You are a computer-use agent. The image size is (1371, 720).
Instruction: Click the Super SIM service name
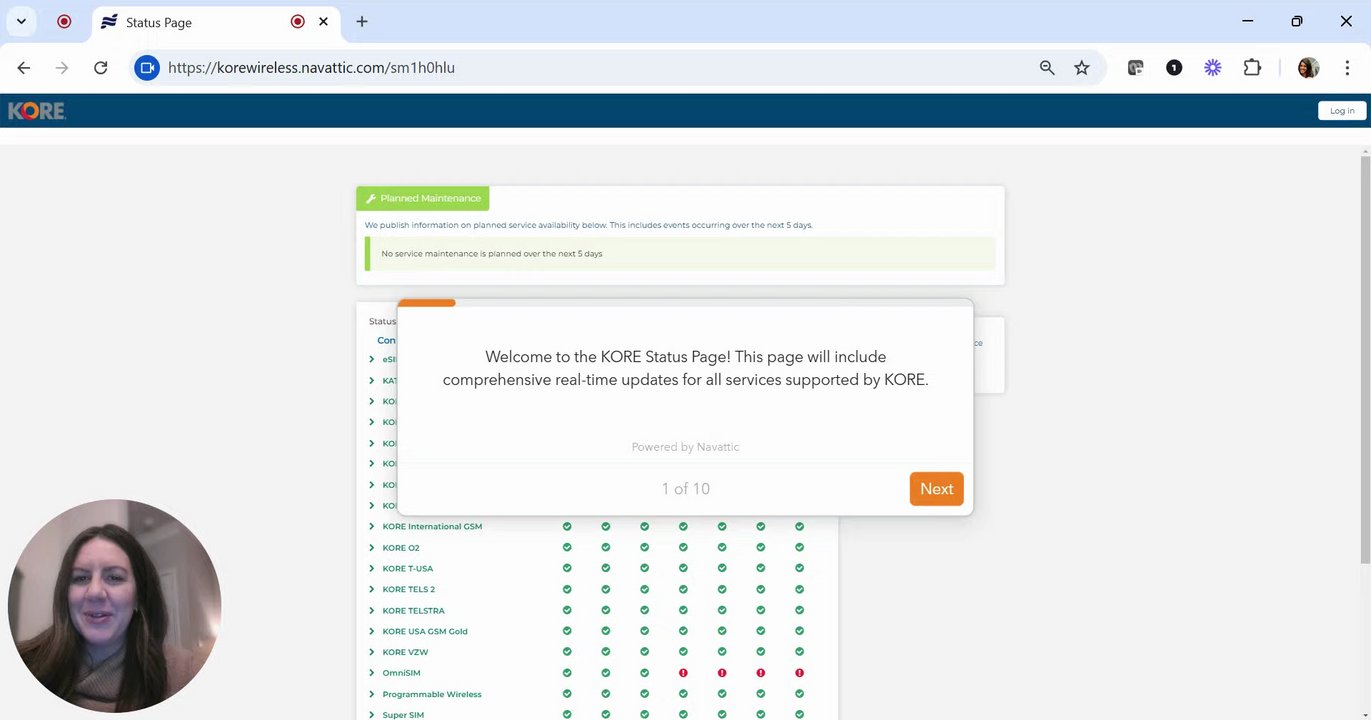coord(403,715)
